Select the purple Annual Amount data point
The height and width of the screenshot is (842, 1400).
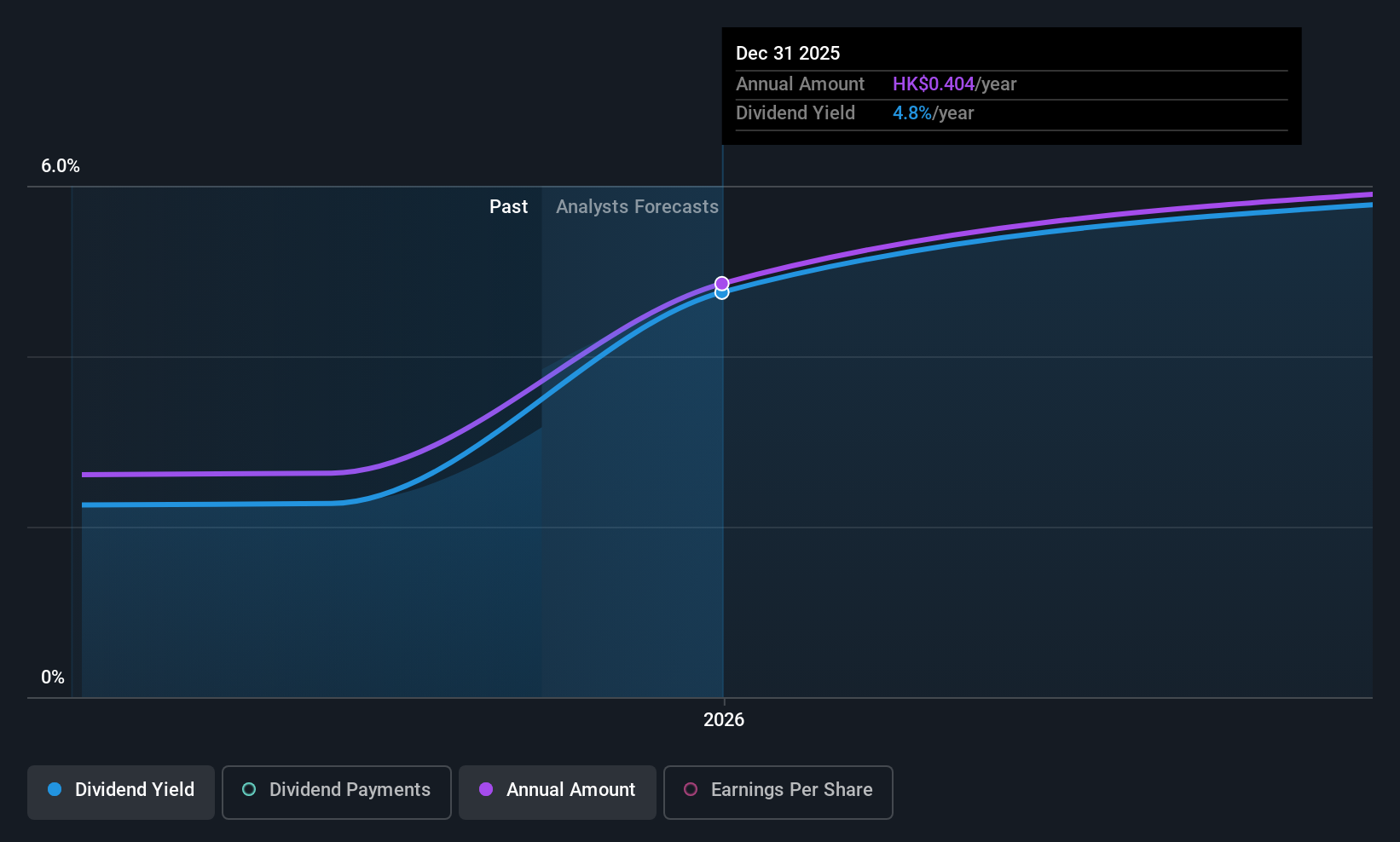pyautogui.click(x=722, y=283)
